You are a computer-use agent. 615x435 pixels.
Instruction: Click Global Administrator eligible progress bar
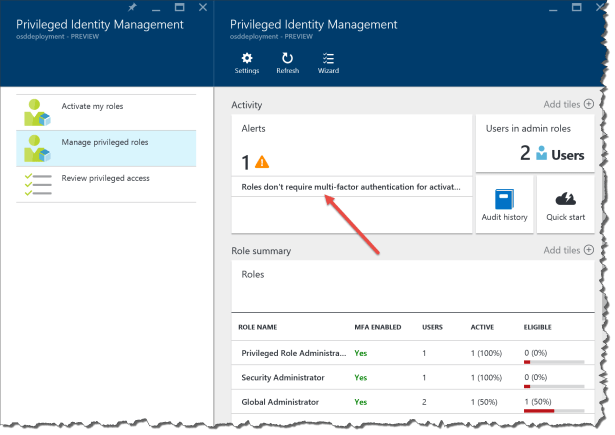coord(553,409)
